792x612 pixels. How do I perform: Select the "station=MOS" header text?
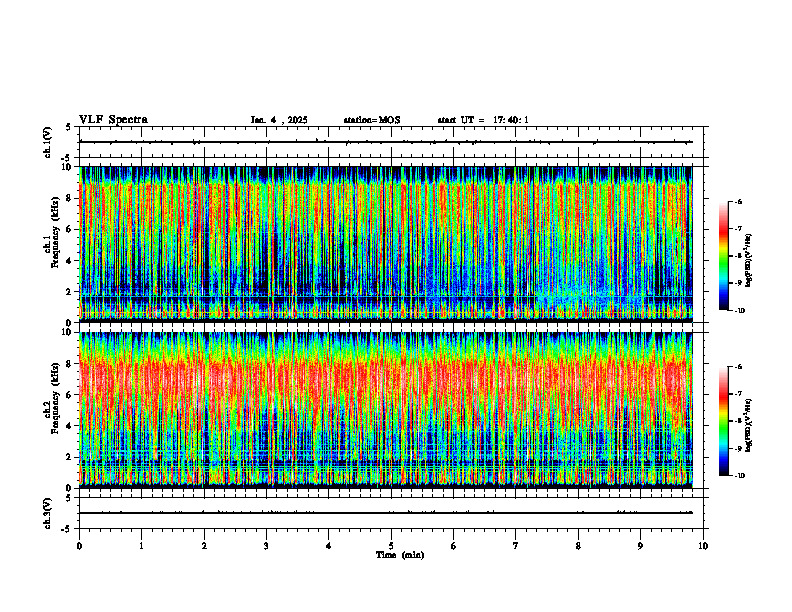(372, 120)
